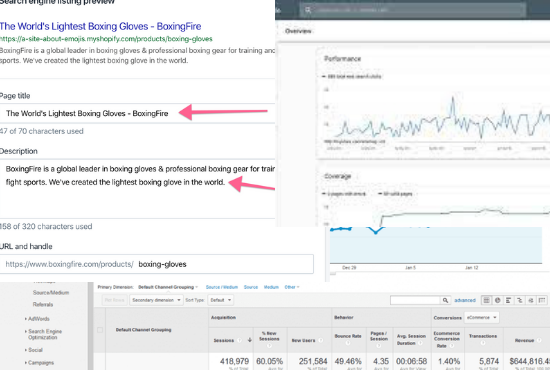This screenshot has width=550, height=370.
Task: Click help icon under Bounce Rate header
Action: [348, 343]
